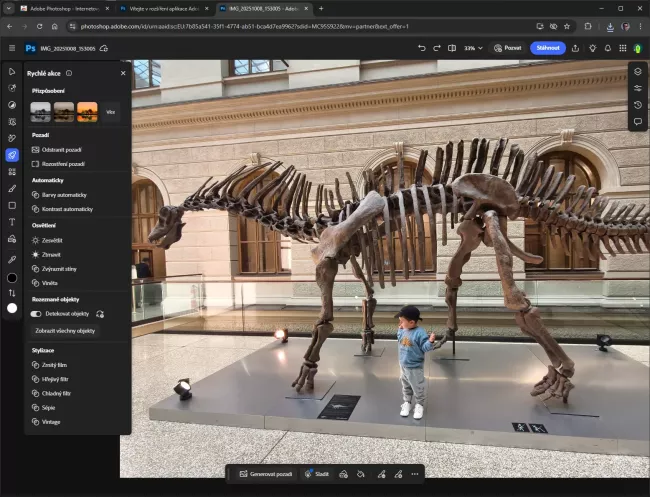The height and width of the screenshot is (497, 650).
Task: Toggle the Detekovat objekty switch
Action: point(36,313)
